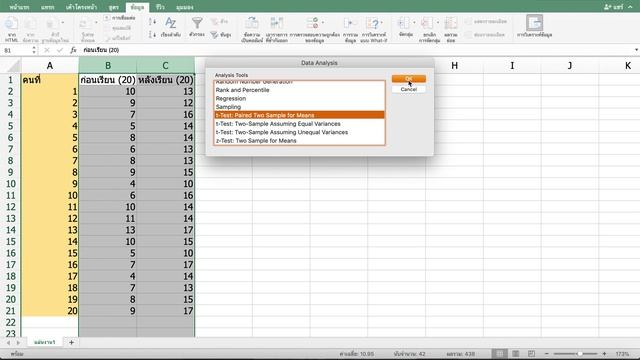Adjust the zoom slider handle
This screenshot has height=360, width=640.
pyautogui.click(x=580, y=353)
